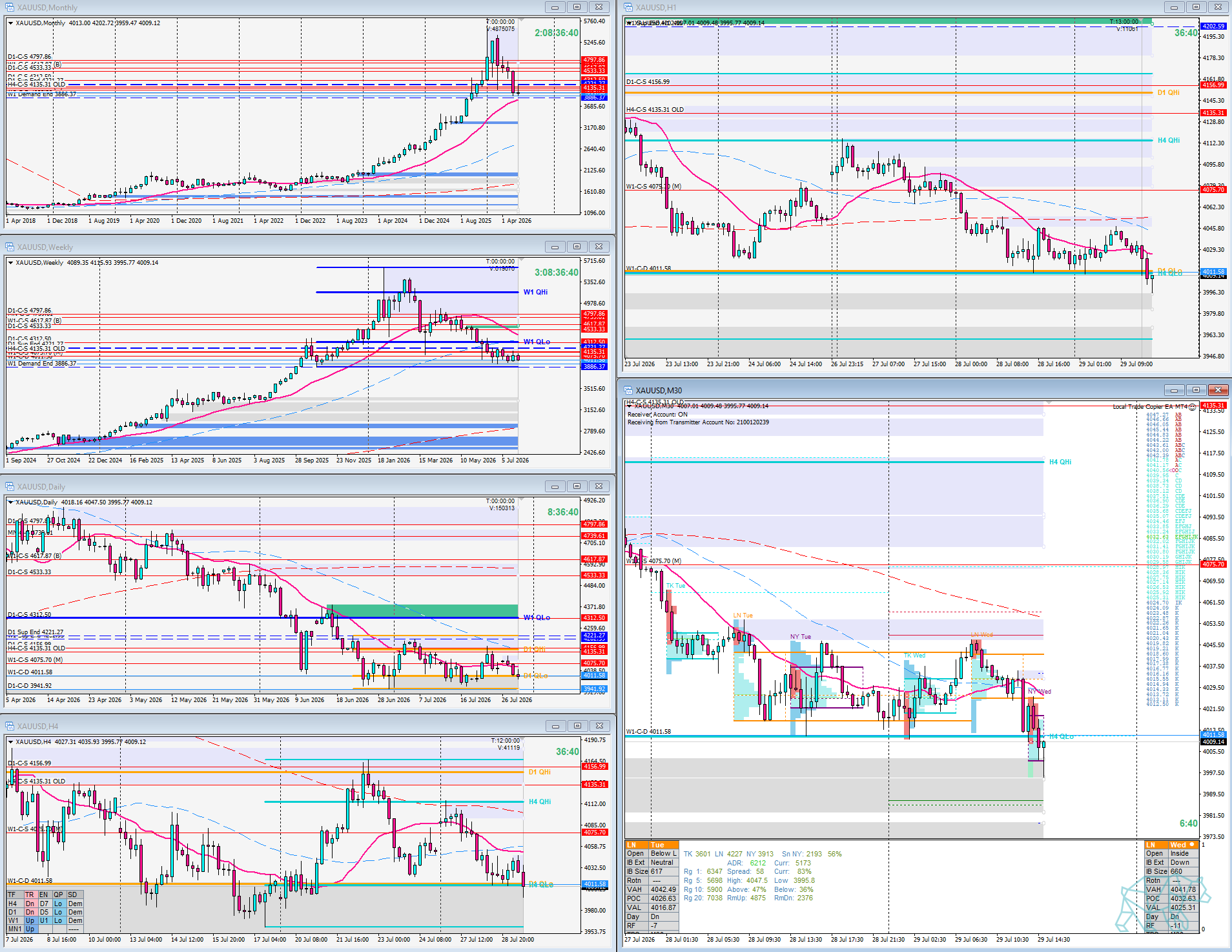Click the ADR value 6212
1232x952 pixels.
758,864
